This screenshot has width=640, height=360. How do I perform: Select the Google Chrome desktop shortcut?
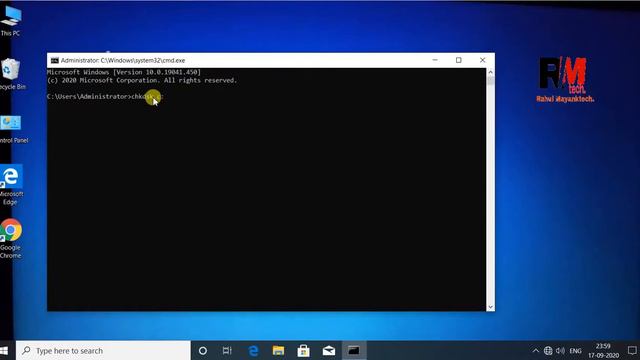coord(11,238)
